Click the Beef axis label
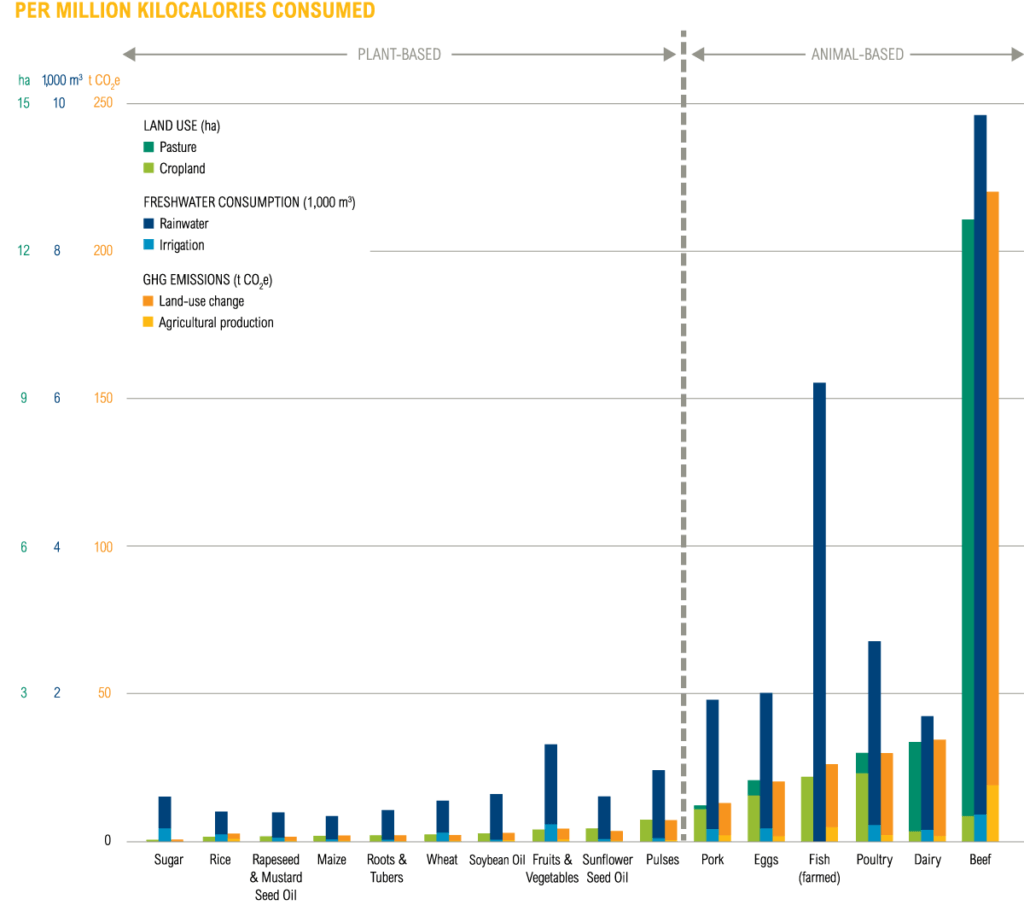This screenshot has width=1024, height=905. [x=979, y=858]
